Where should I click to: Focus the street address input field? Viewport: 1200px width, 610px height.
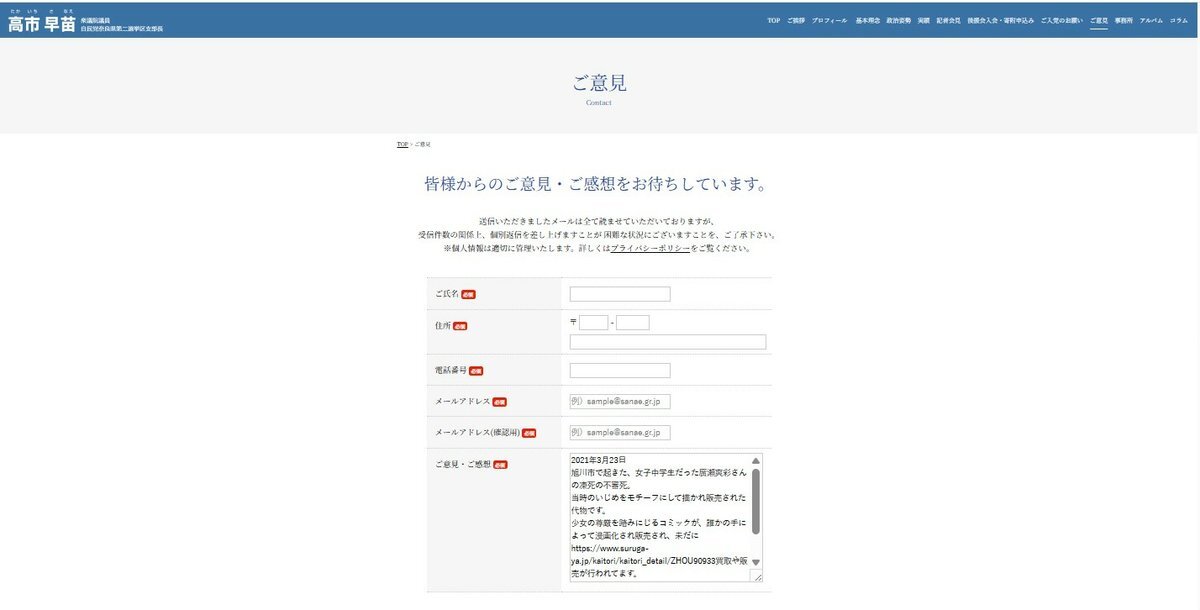click(x=668, y=342)
